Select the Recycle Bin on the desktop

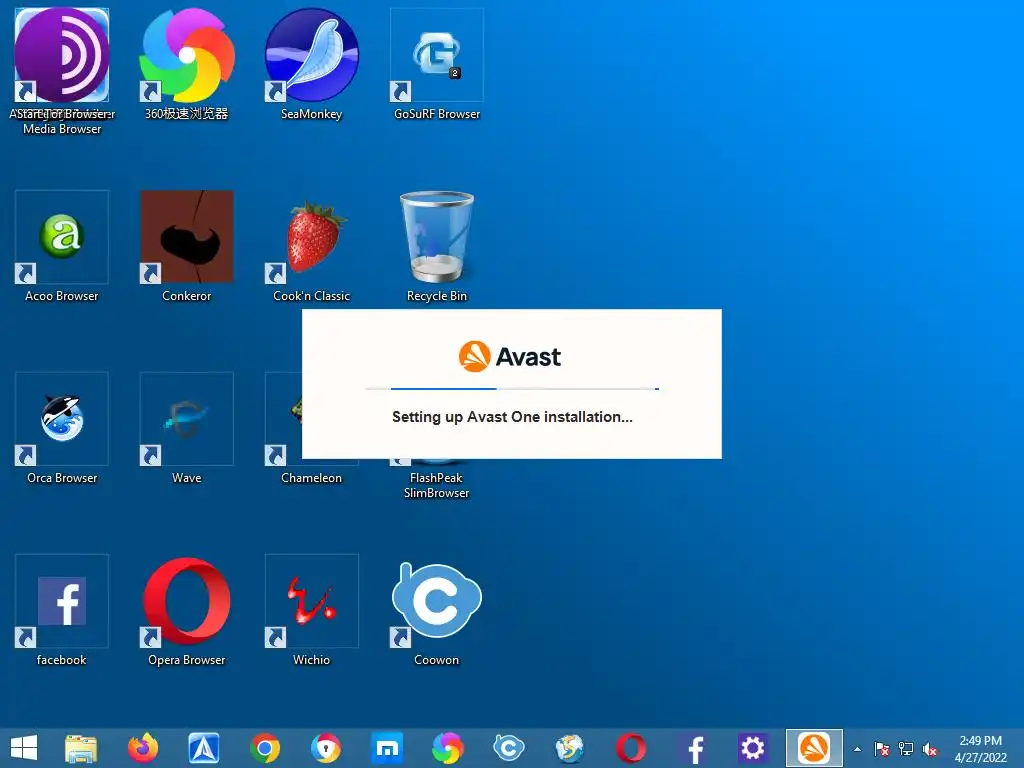point(437,237)
